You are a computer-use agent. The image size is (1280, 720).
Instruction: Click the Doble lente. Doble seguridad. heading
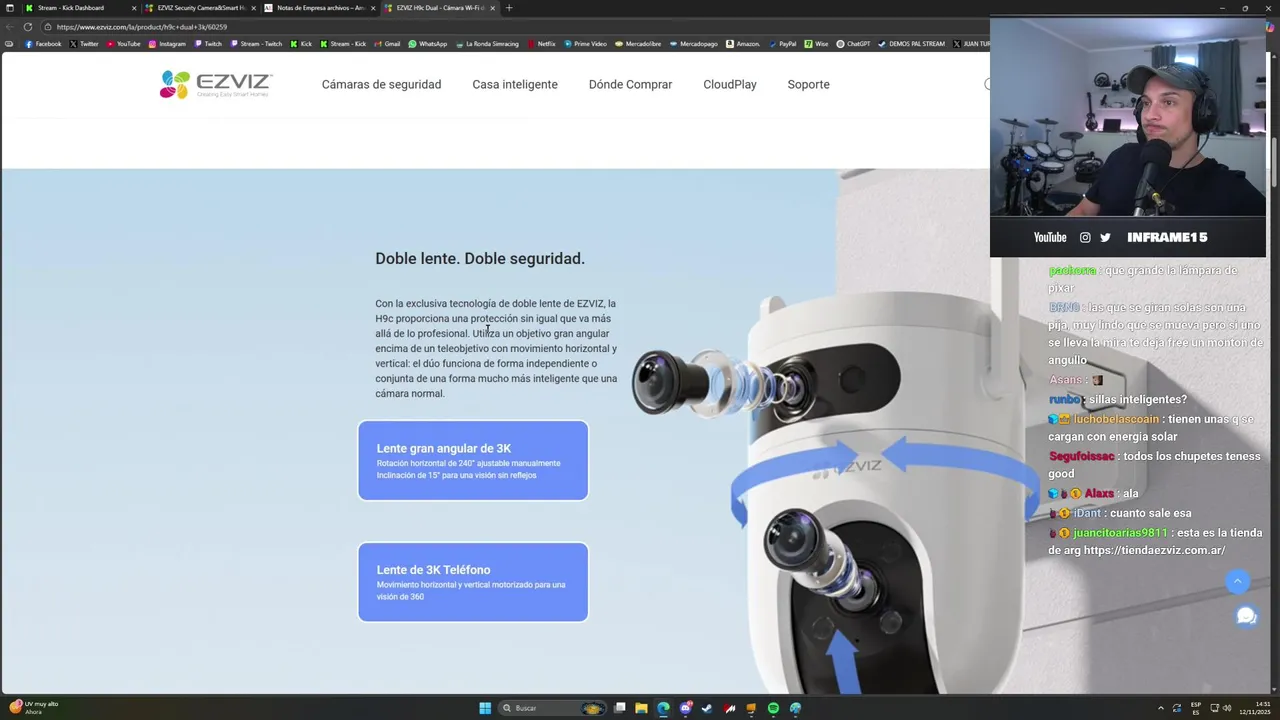coord(480,259)
